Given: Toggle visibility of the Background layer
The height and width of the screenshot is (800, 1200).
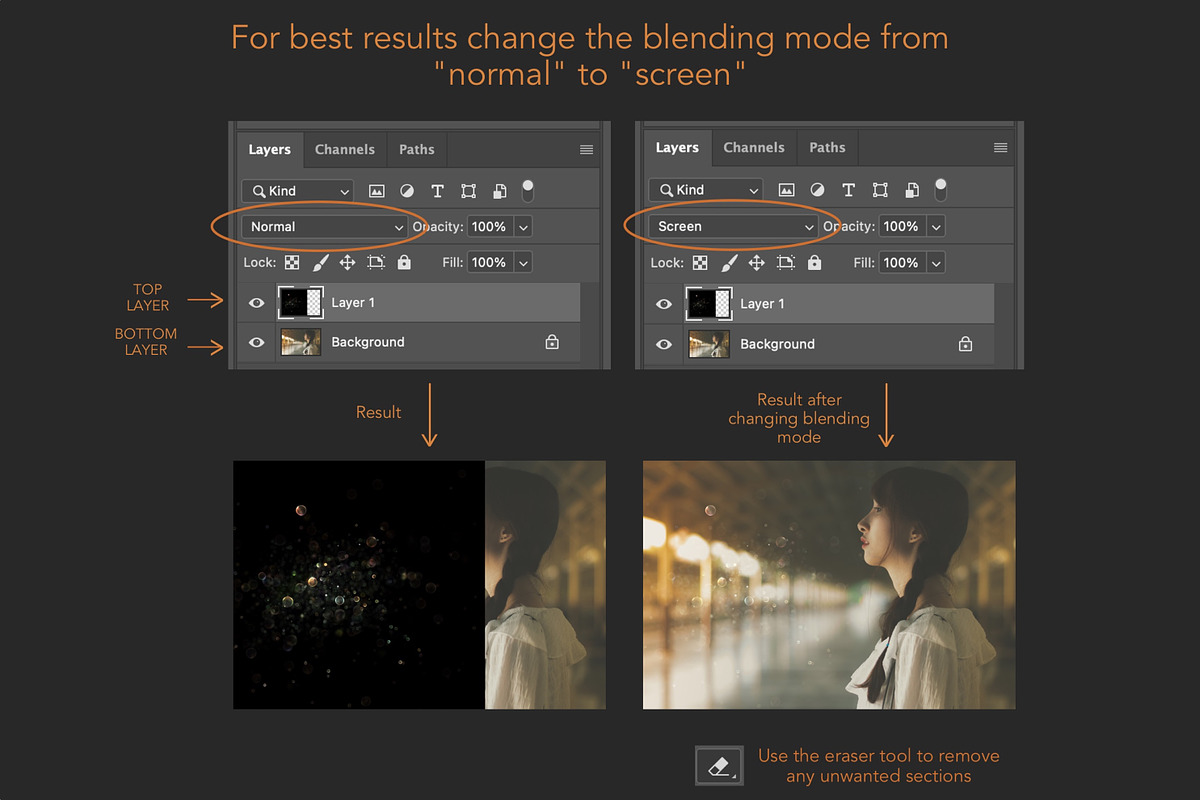Looking at the screenshot, I should [257, 343].
